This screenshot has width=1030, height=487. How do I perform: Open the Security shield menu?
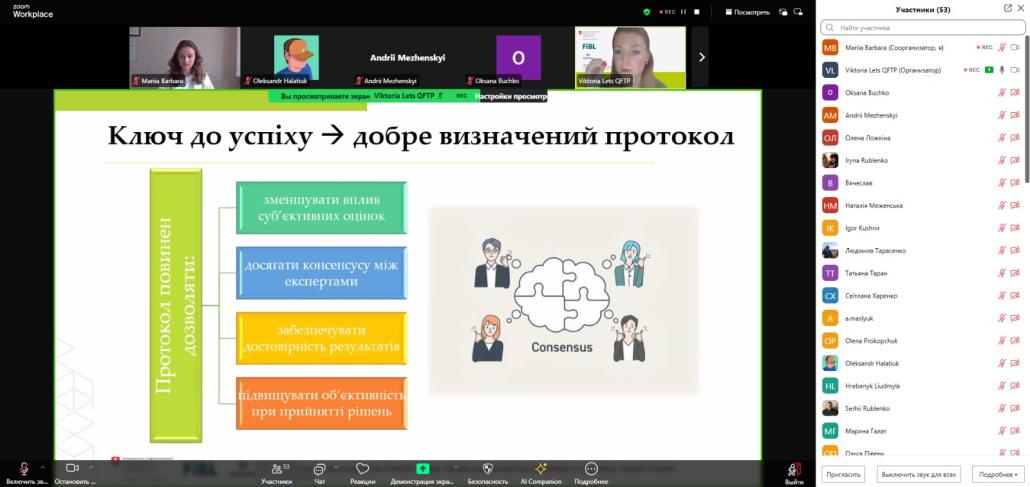[x=487, y=468]
